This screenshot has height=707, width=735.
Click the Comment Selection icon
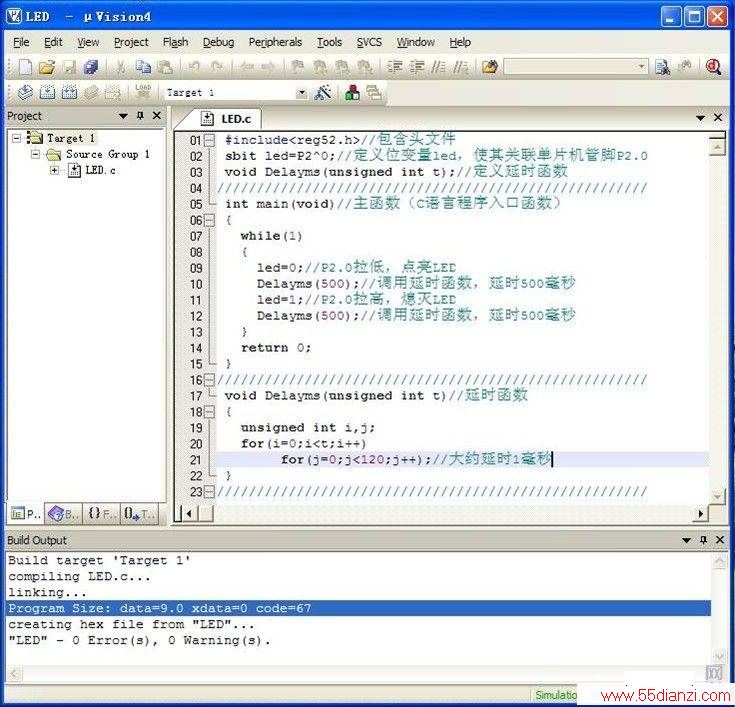(438, 68)
